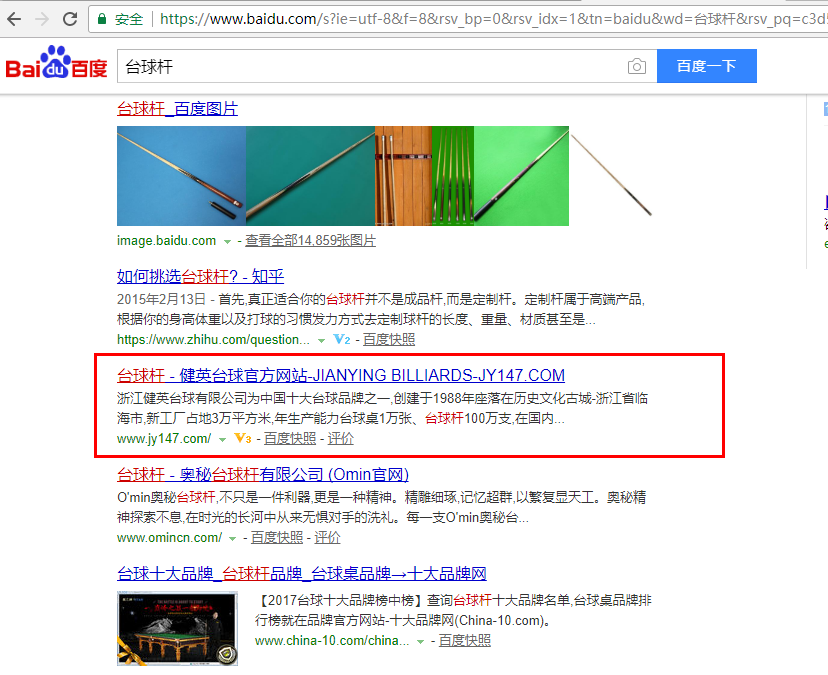Click the green secure lock icon
Screen dimensions: 828x675
[x=102, y=19]
